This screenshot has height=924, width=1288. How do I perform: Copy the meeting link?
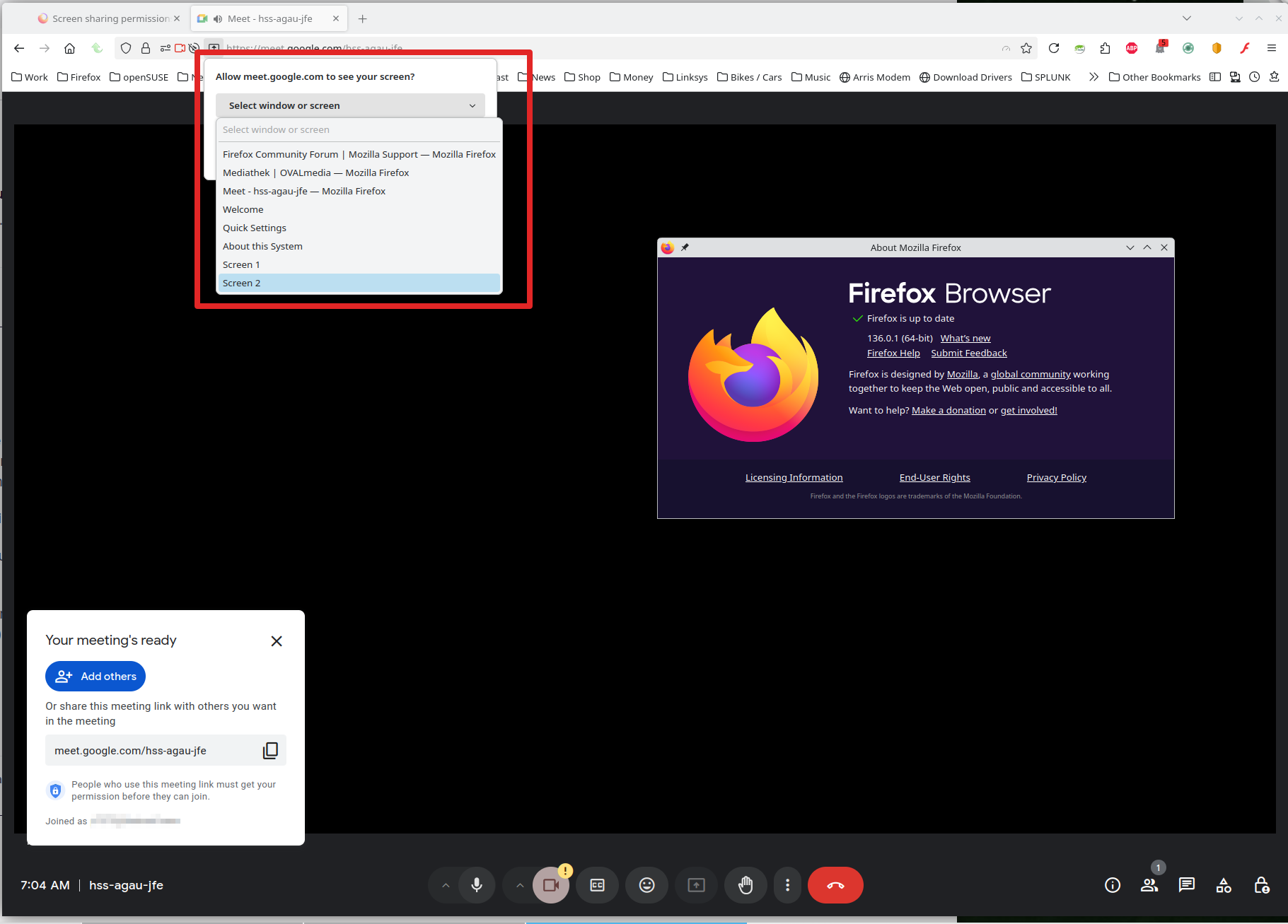pos(270,750)
